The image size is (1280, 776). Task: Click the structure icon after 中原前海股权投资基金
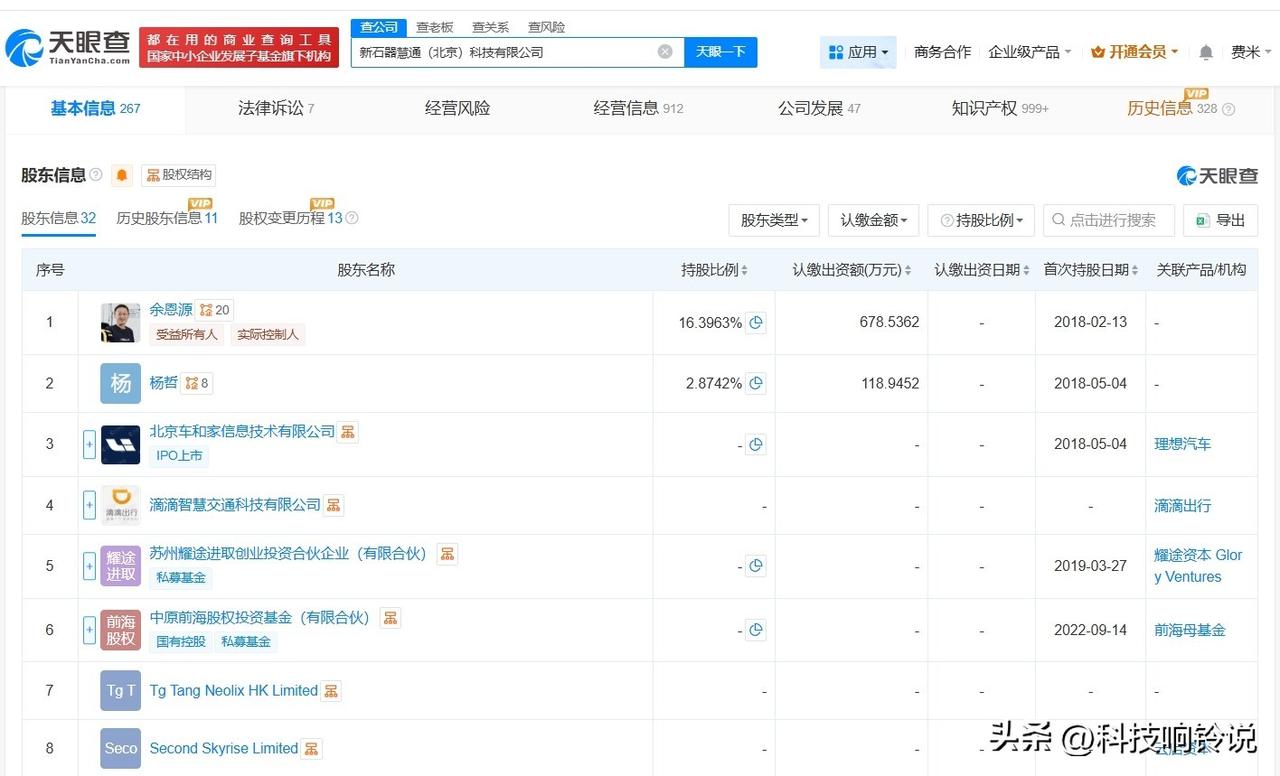390,618
